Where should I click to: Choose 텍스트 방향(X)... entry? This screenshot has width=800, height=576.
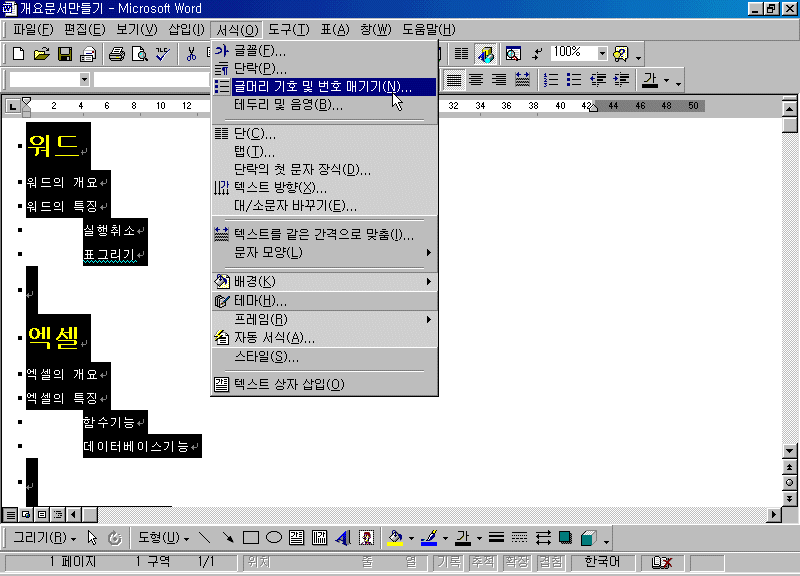(324, 188)
